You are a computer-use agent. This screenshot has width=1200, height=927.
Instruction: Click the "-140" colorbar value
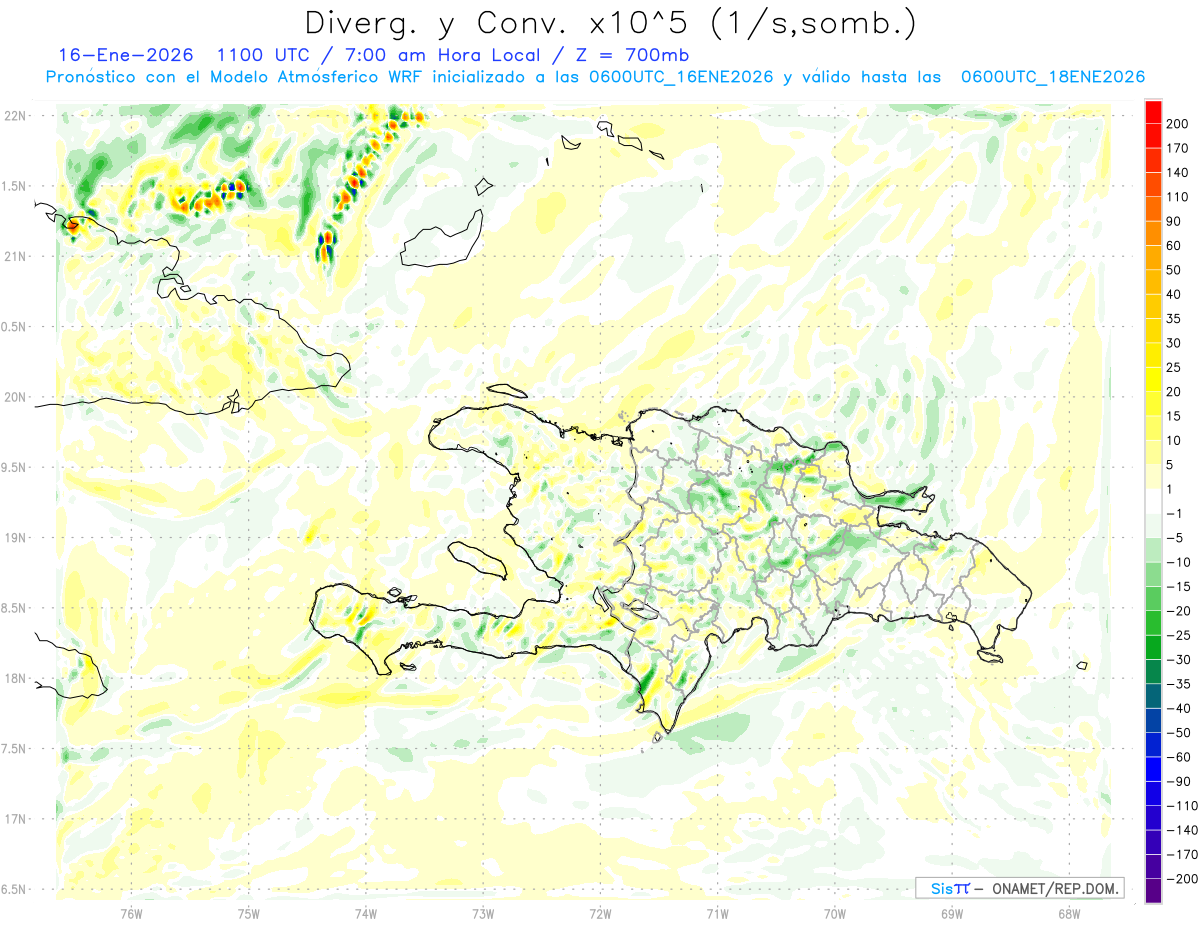click(x=1181, y=830)
